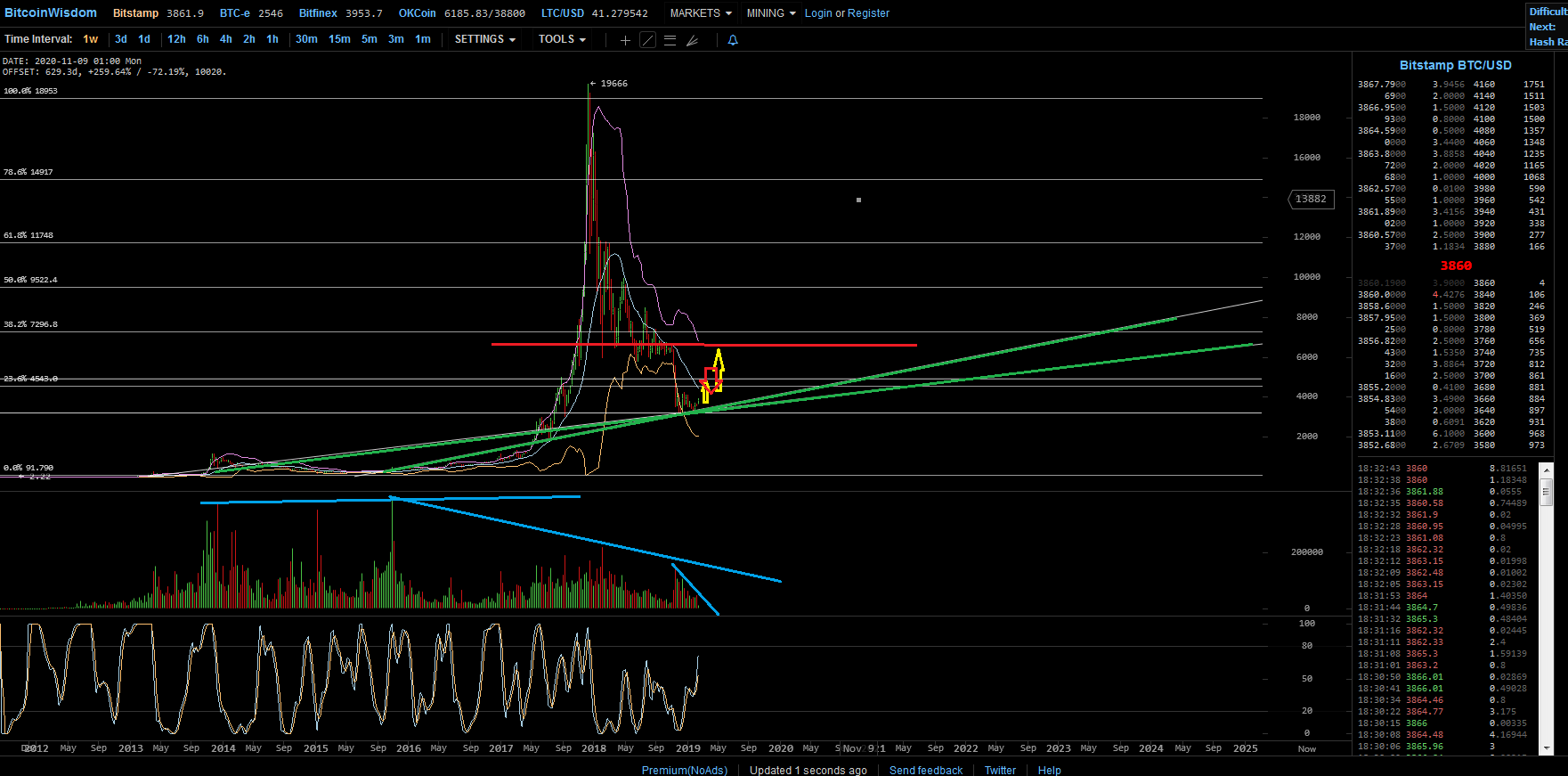The width and height of the screenshot is (1568, 776).
Task: Click the Bitstamp BTC/USD order book title
Action: click(1455, 65)
